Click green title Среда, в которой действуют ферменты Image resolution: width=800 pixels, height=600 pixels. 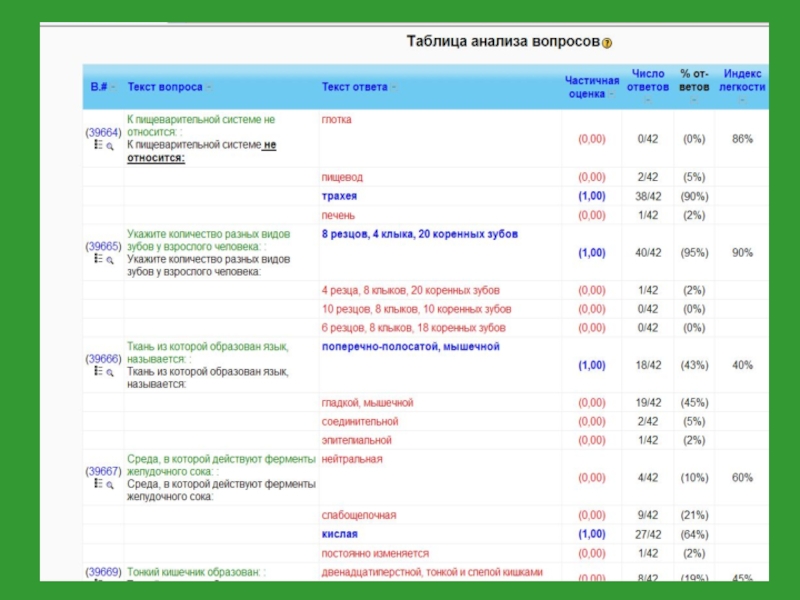pyautogui.click(x=221, y=465)
